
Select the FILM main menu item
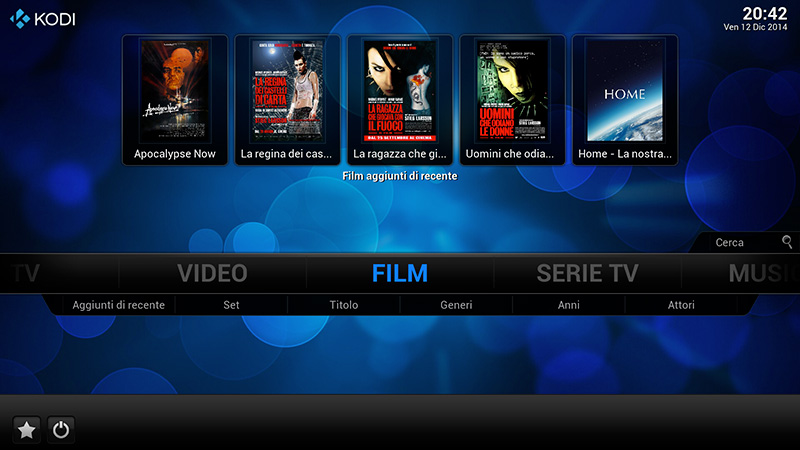pos(400,273)
